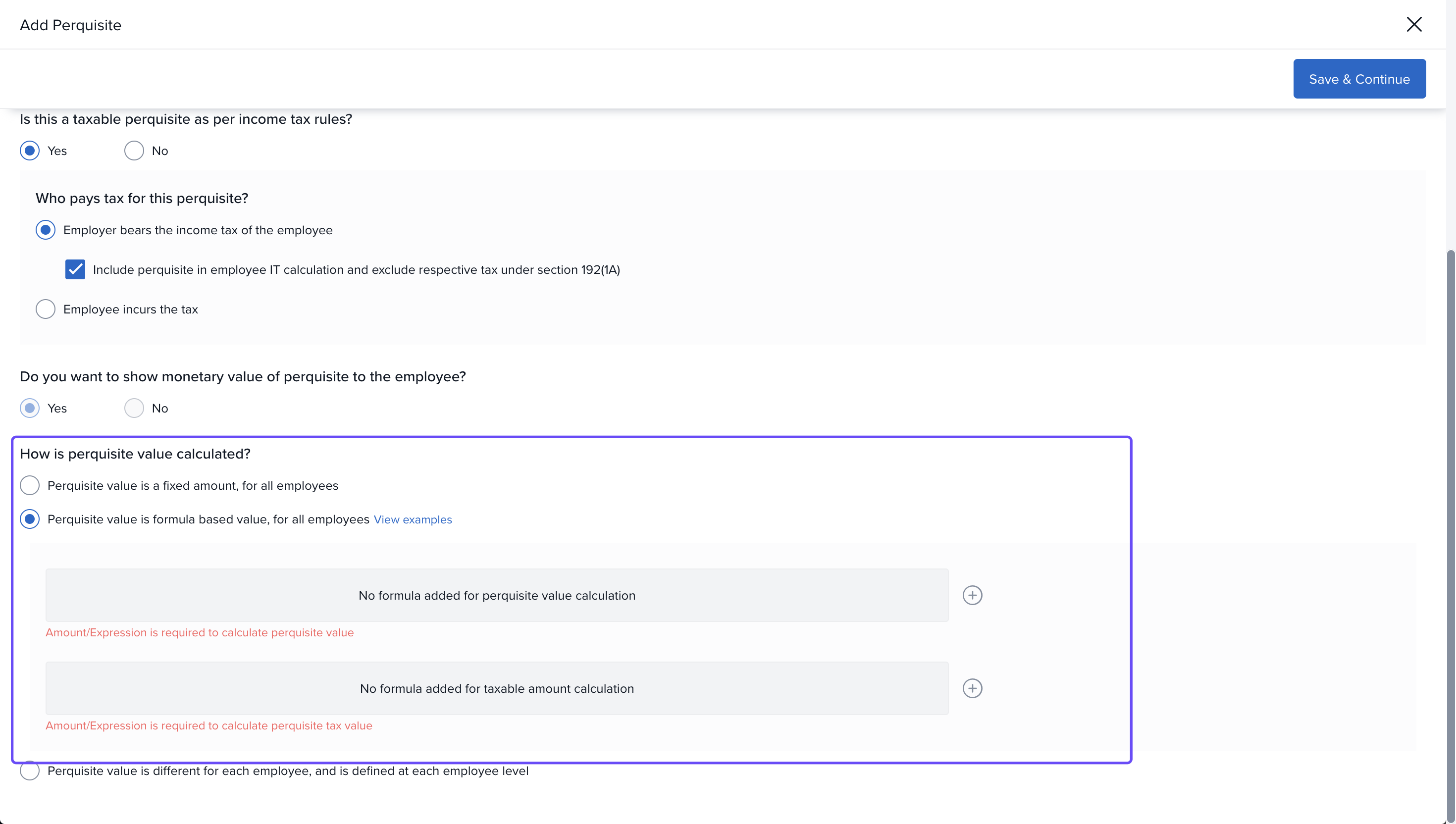Choose Employee incurs the tax option
1456x824 pixels.
(x=45, y=309)
